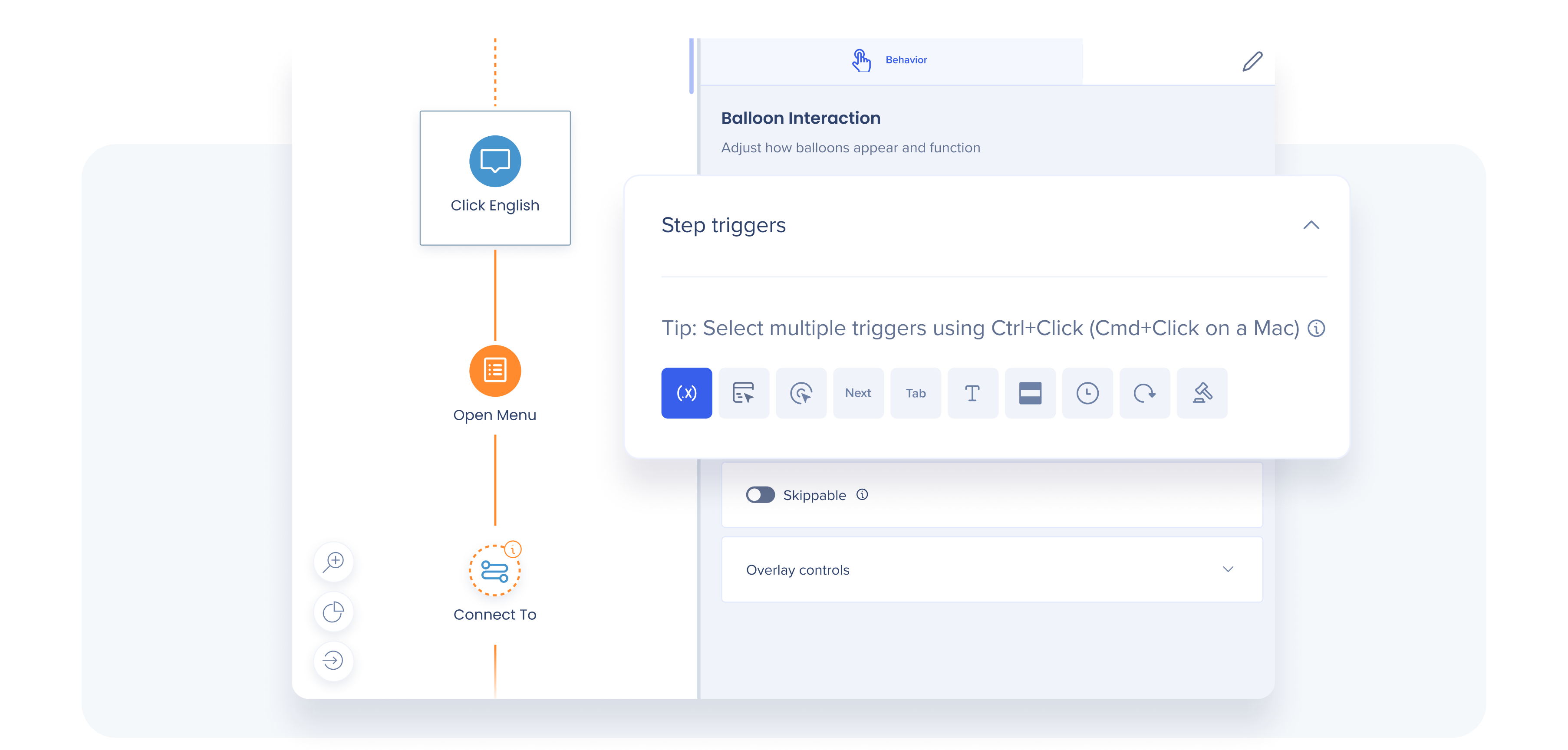Collapse the Step triggers section

(x=1311, y=225)
